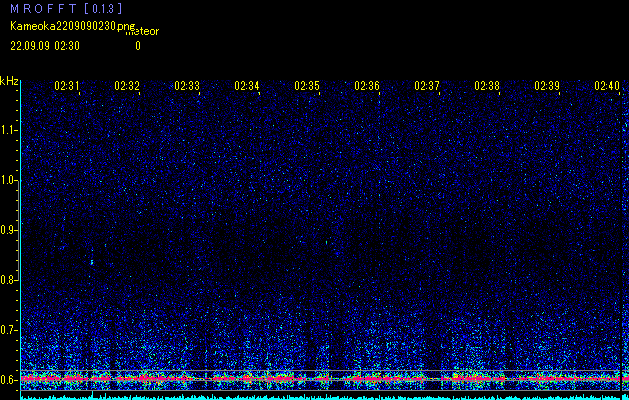Select the meteor count value 0

click(138, 46)
